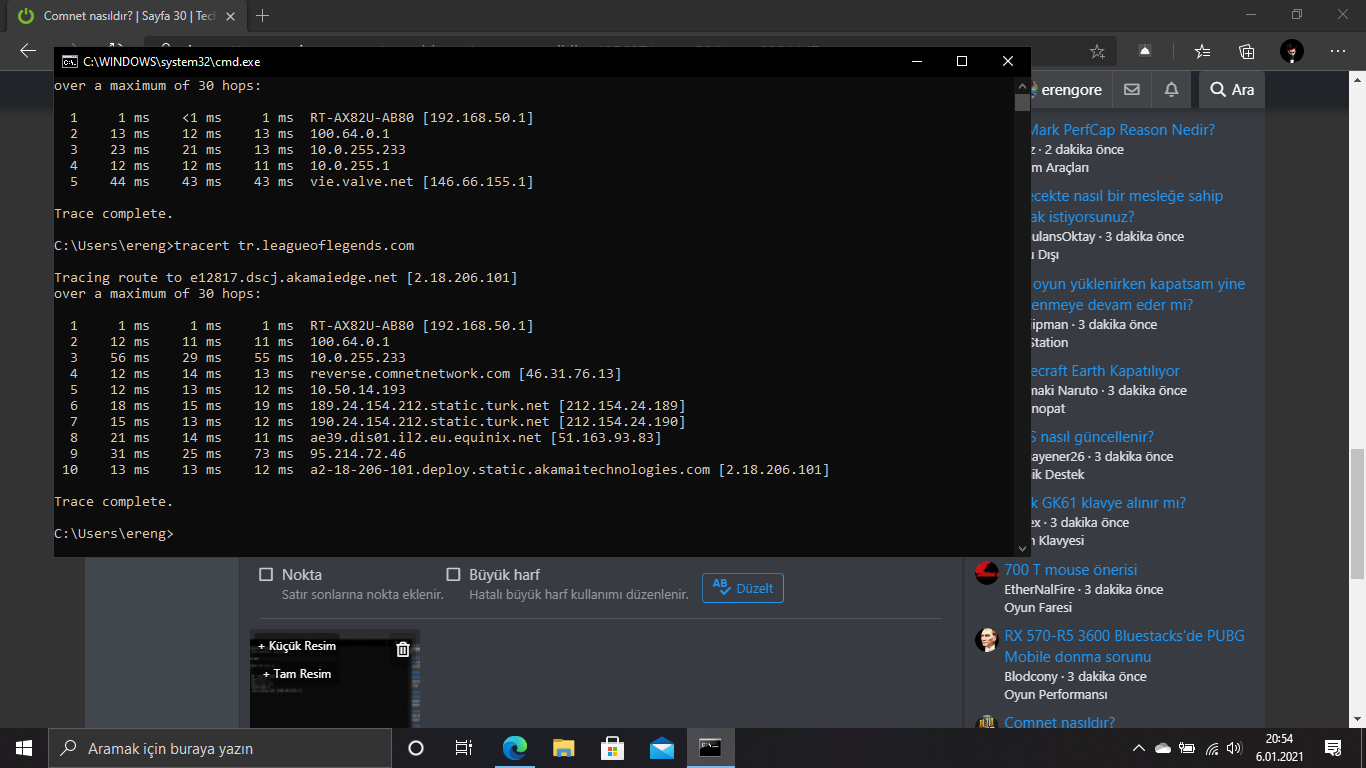Open the Oyun Performansı forum link
The height and width of the screenshot is (768, 1366).
point(1056,695)
